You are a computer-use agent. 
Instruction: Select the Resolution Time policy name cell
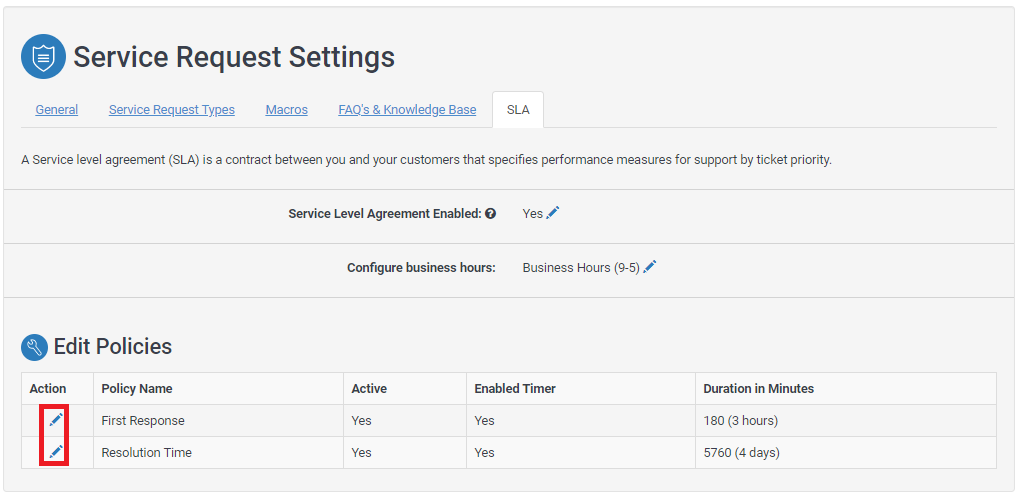click(x=218, y=452)
